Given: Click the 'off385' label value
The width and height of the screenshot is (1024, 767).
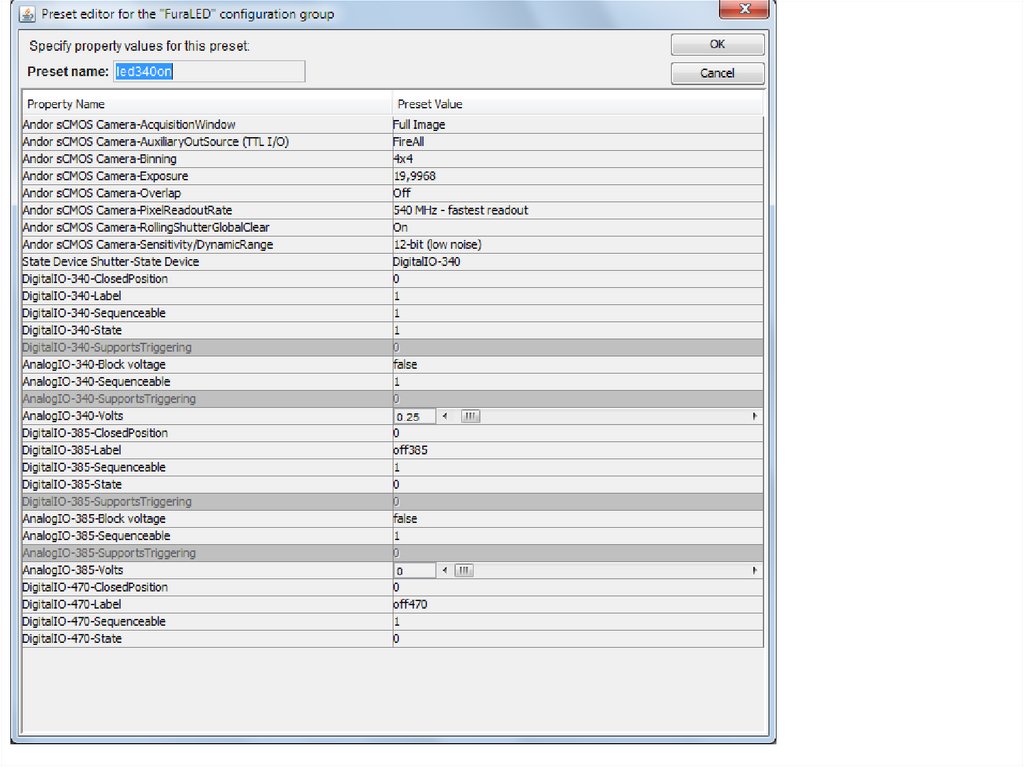Looking at the screenshot, I should pyautogui.click(x=410, y=450).
